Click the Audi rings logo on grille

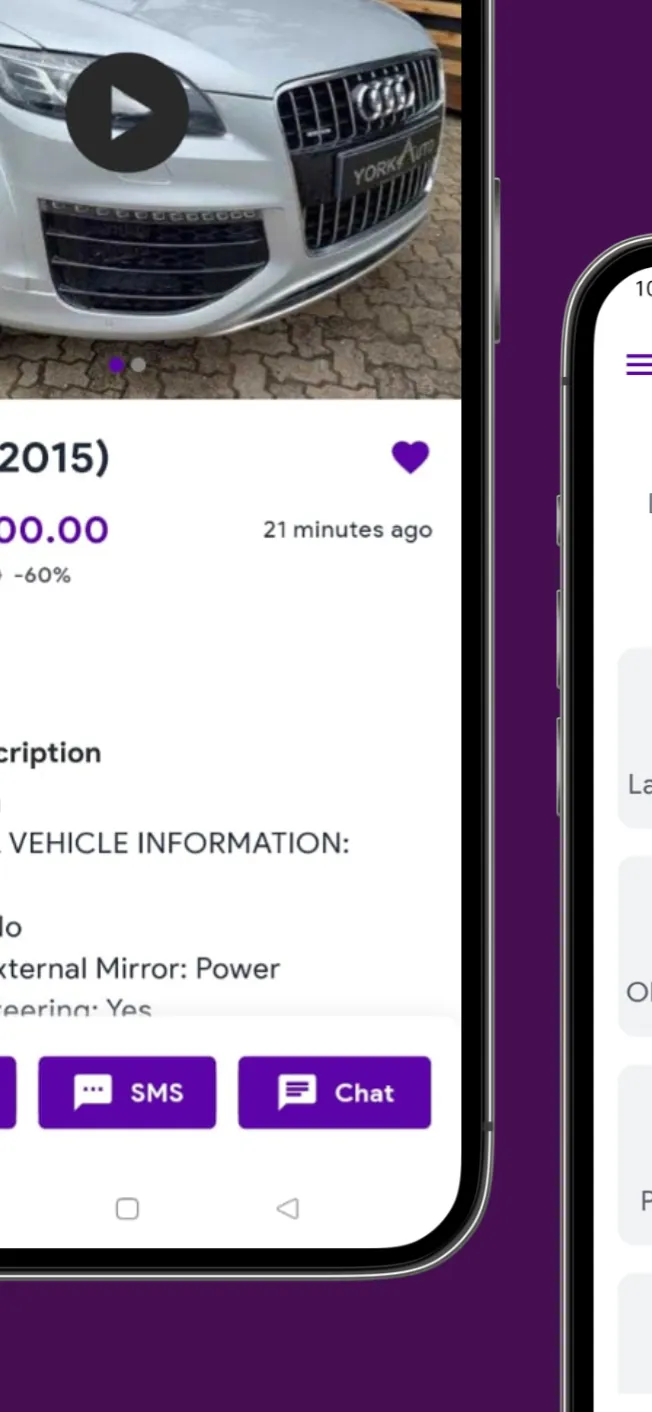[x=385, y=97]
